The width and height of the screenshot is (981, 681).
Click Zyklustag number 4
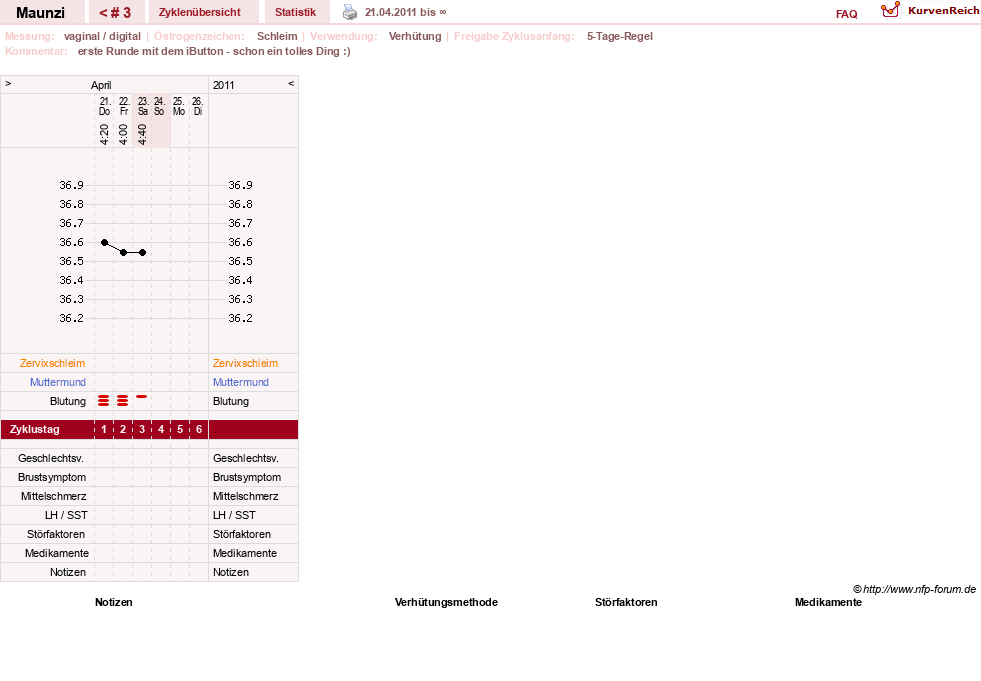pyautogui.click(x=161, y=429)
